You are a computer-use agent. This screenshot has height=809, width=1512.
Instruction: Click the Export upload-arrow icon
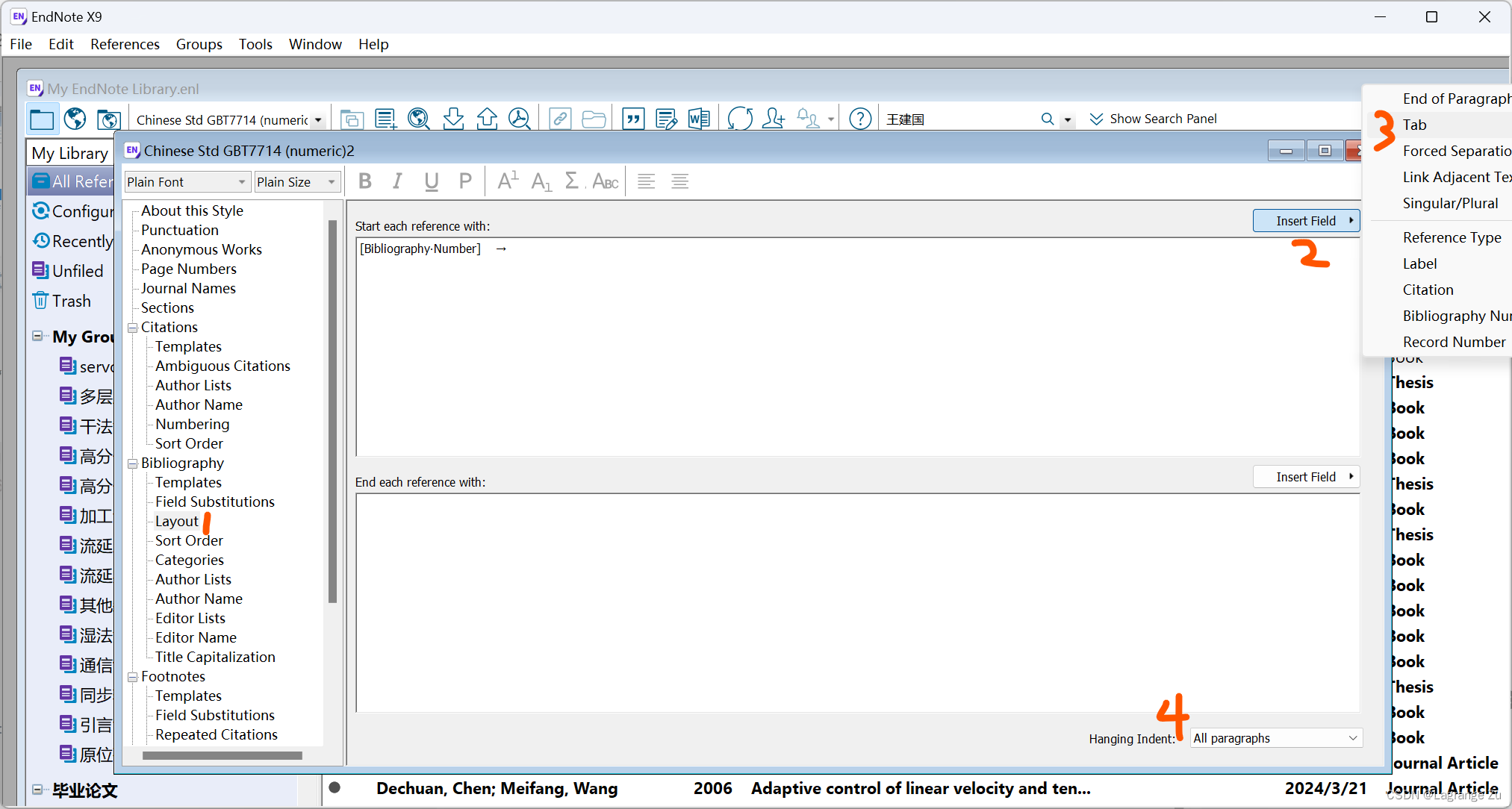(487, 119)
